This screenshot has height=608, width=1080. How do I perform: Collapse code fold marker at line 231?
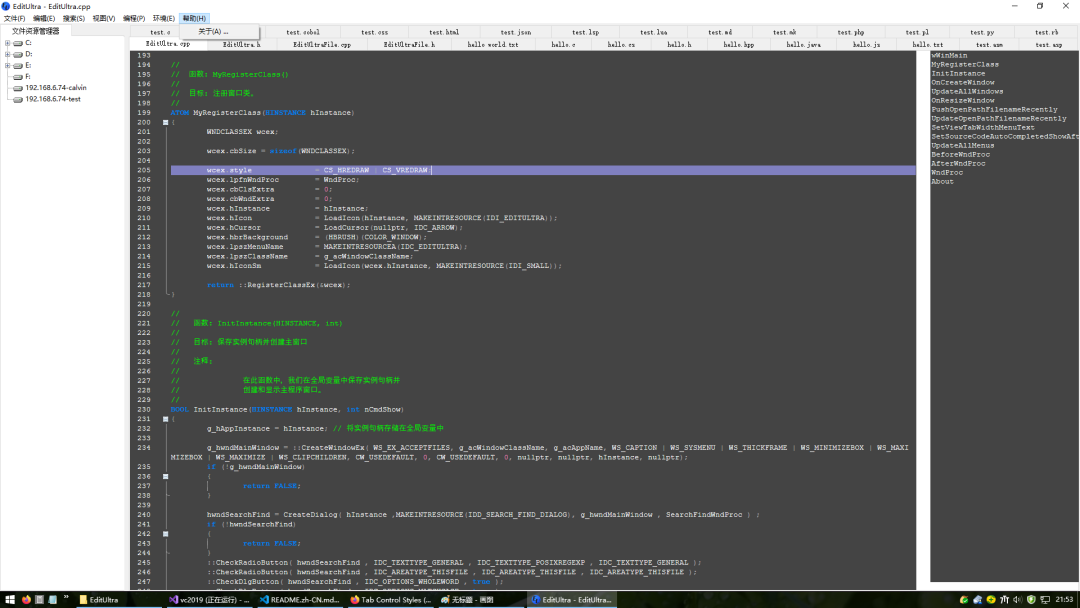point(165,419)
